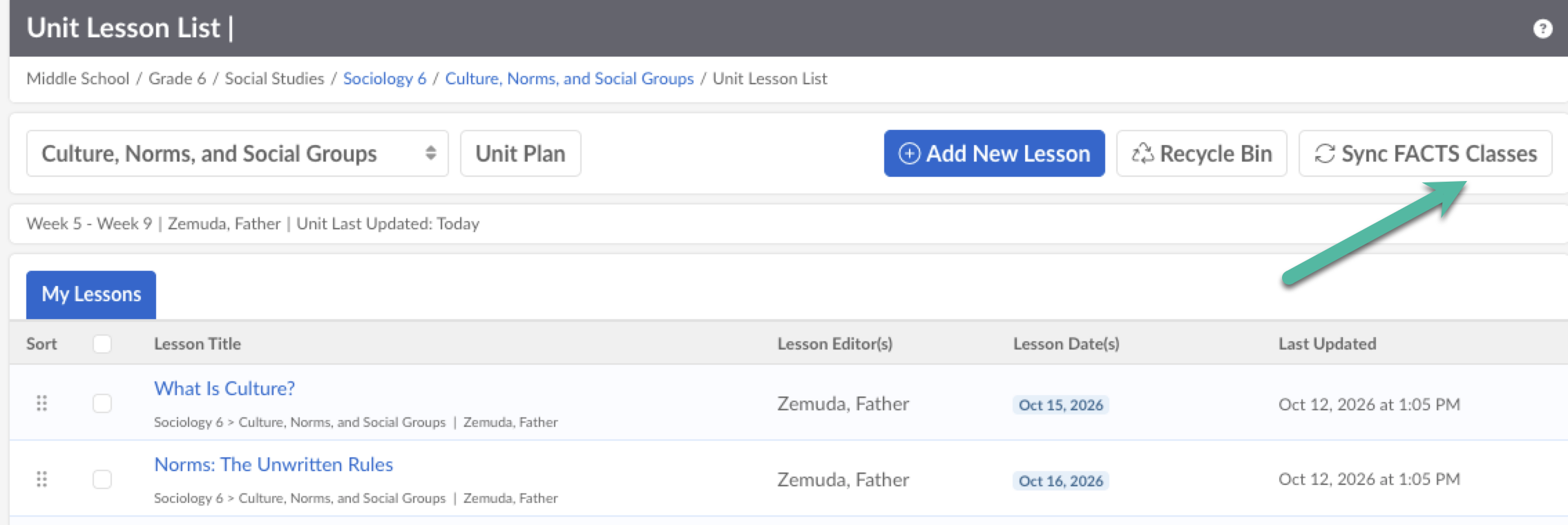Check the box for What Is Culture? lesson
Screen dimensions: 1568x525
(x=102, y=403)
